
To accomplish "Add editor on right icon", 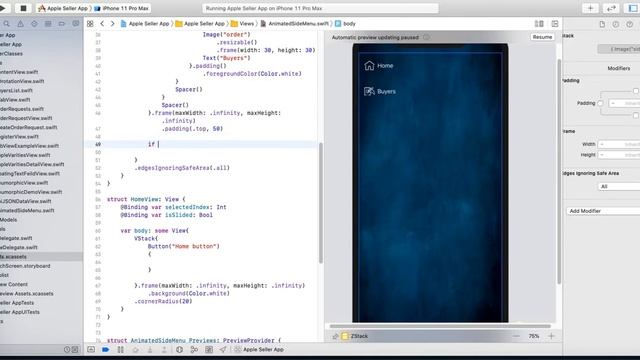I will click(x=555, y=24).
